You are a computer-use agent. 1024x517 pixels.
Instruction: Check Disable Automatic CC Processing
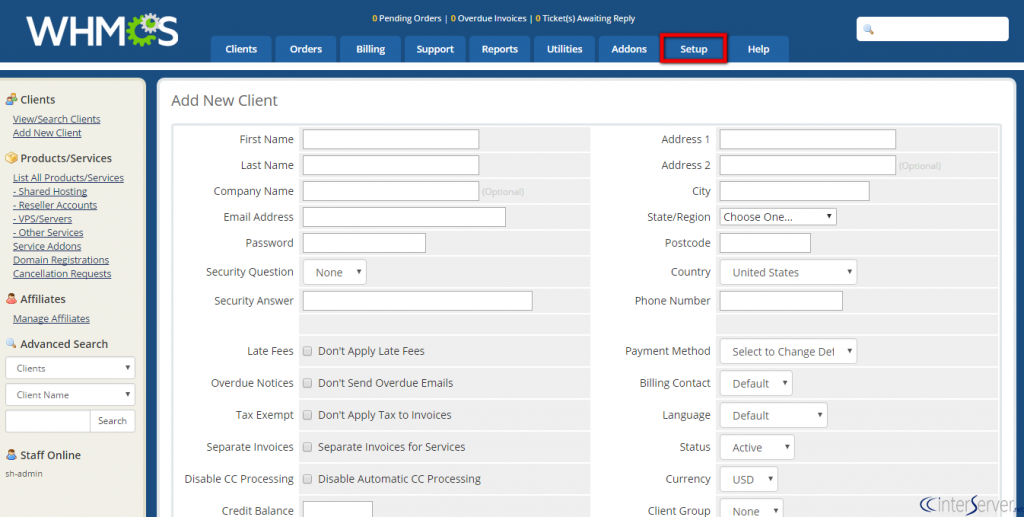point(308,479)
